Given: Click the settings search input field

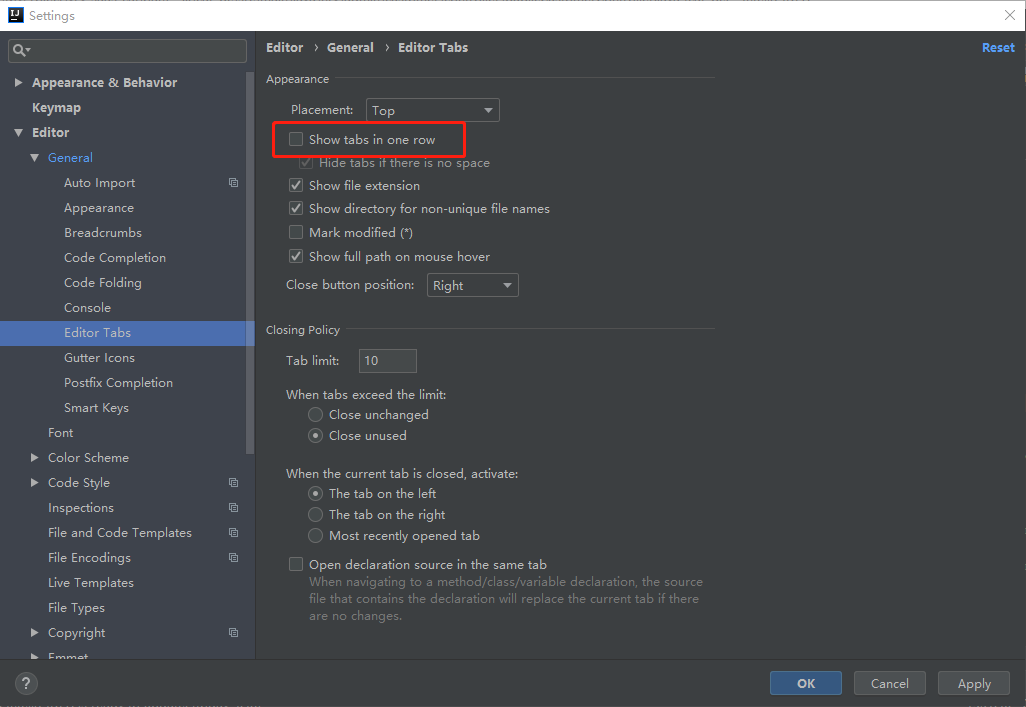Looking at the screenshot, I should pyautogui.click(x=128, y=50).
